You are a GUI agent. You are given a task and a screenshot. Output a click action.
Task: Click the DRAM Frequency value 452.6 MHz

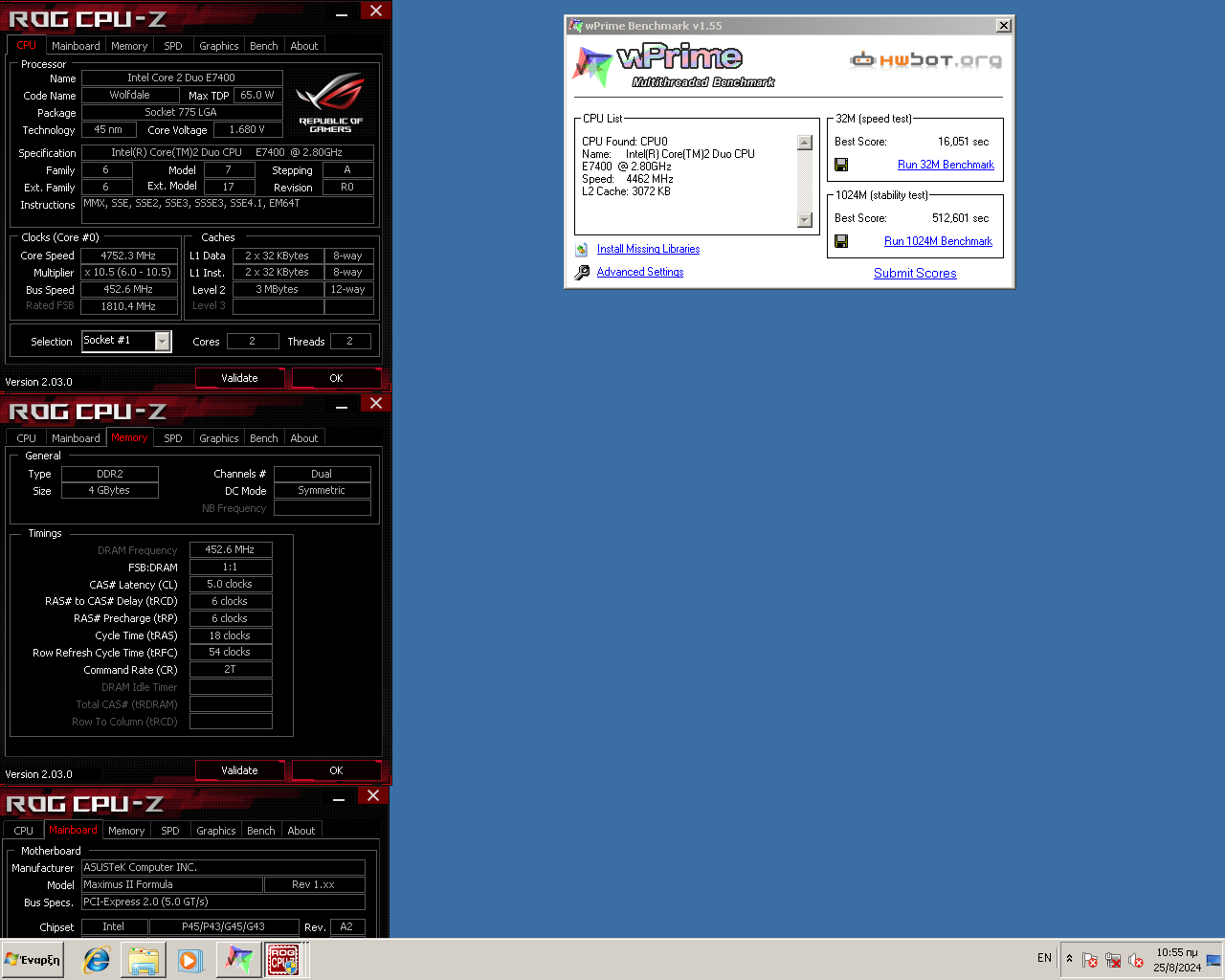(x=230, y=549)
